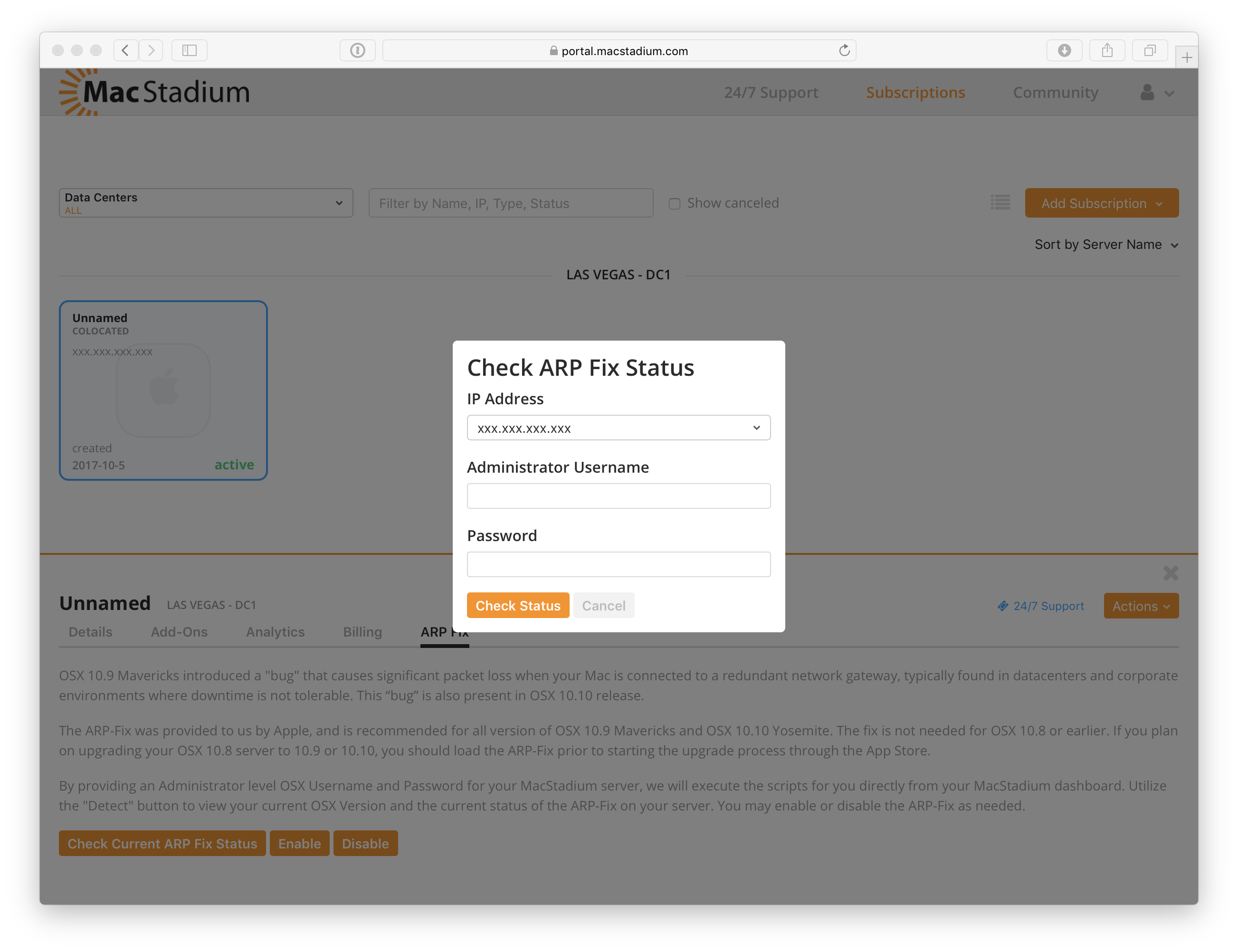Click the Unnamed server heading in panel
1238x952 pixels.
coord(105,603)
